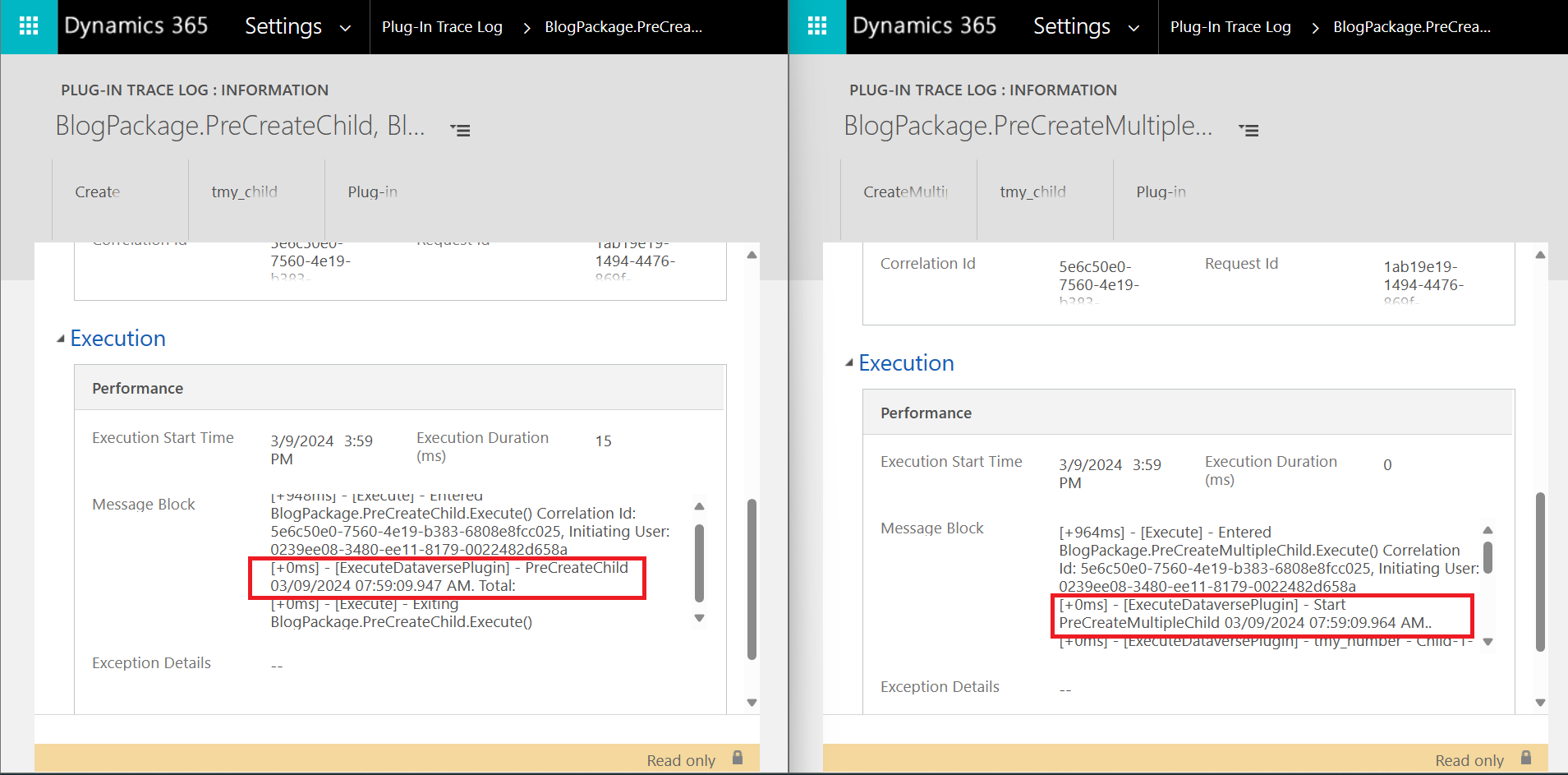This screenshot has width=1568, height=775.
Task: Click the Execution heading in left window
Action: (x=118, y=339)
